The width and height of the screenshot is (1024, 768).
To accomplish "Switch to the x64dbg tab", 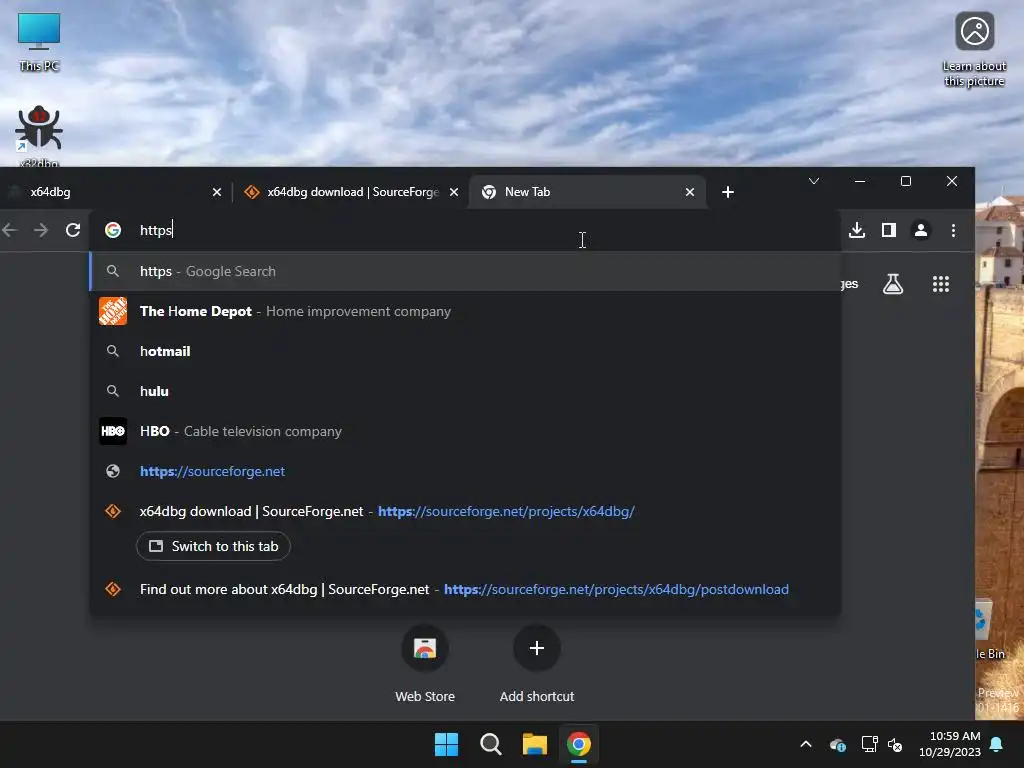I will [111, 192].
